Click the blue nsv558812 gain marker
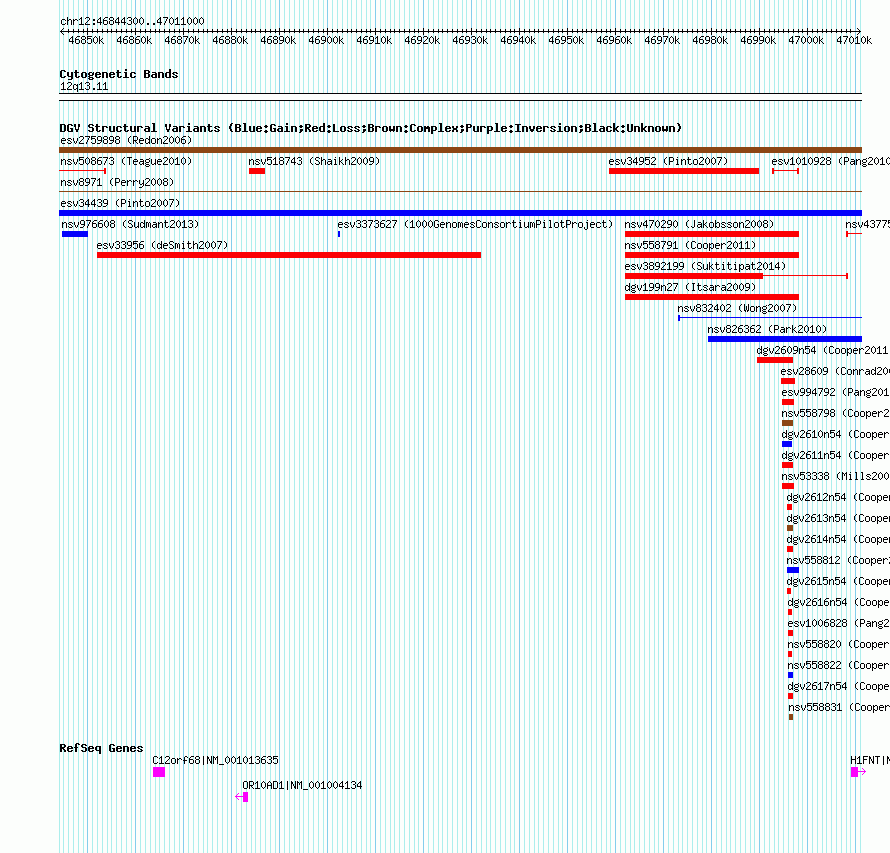 click(x=793, y=570)
